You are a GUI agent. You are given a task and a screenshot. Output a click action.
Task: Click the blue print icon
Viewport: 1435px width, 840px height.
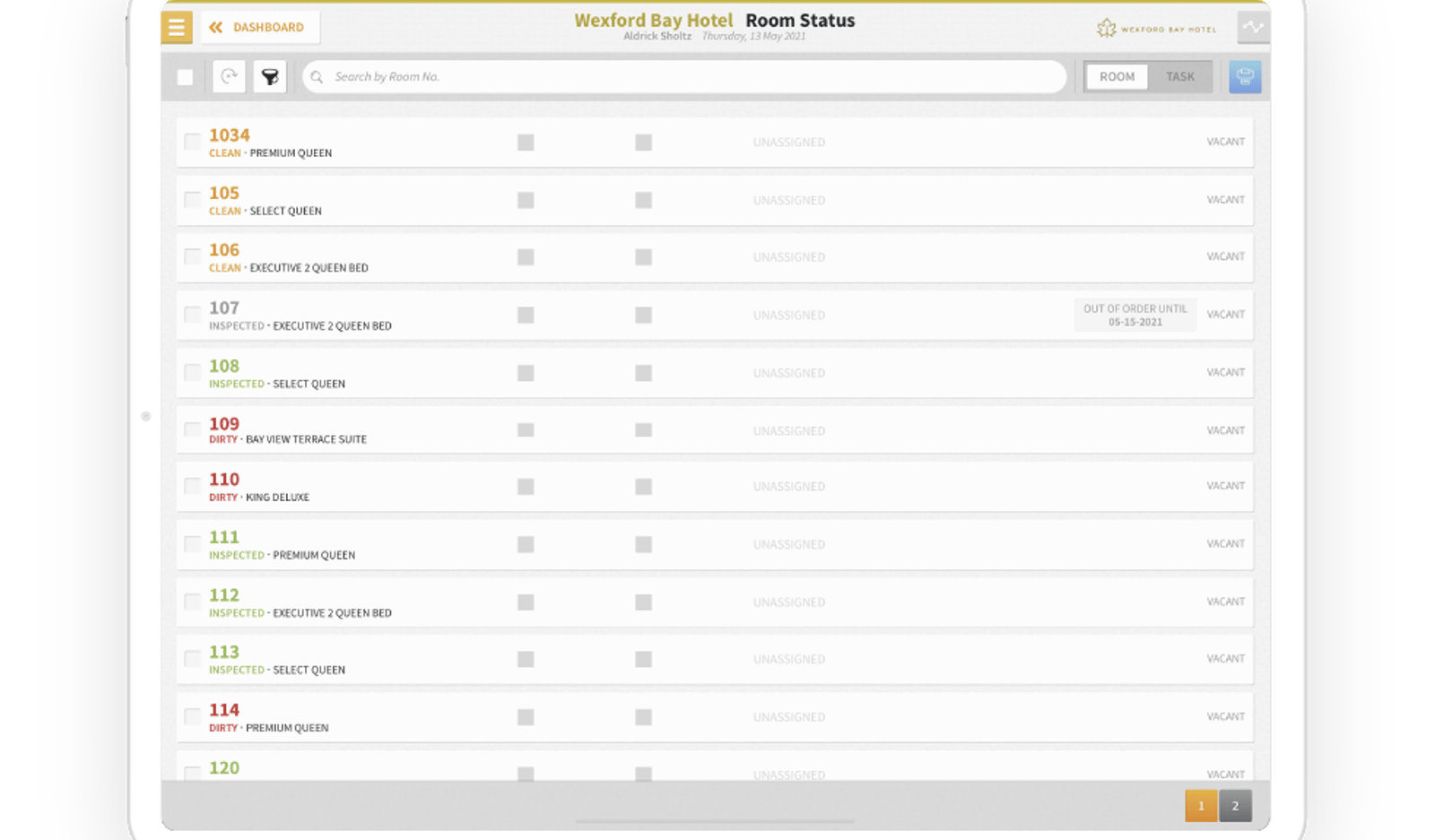[x=1245, y=77]
